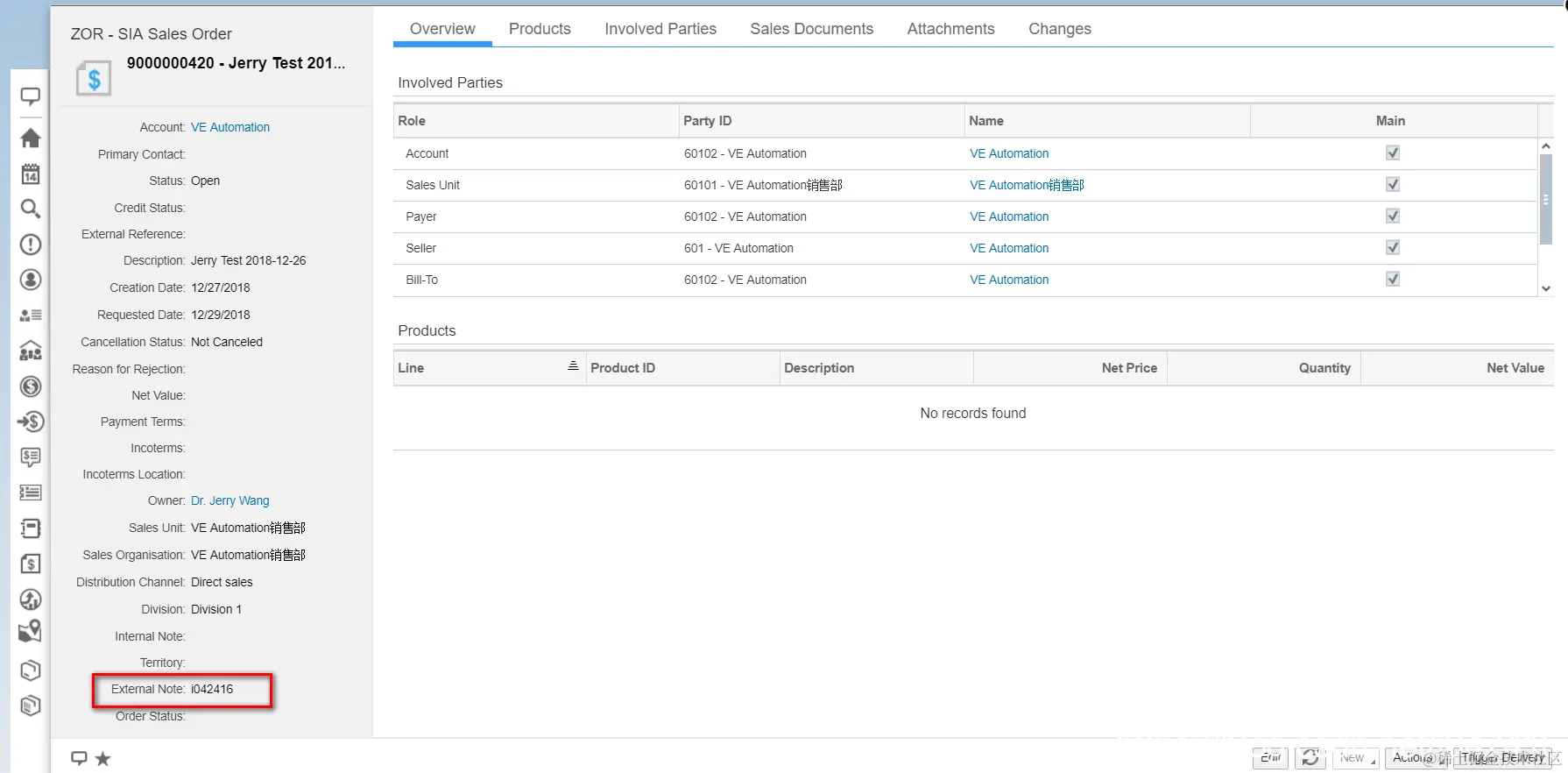The height and width of the screenshot is (773, 1568).
Task: Go to Home via house icon
Action: click(31, 138)
